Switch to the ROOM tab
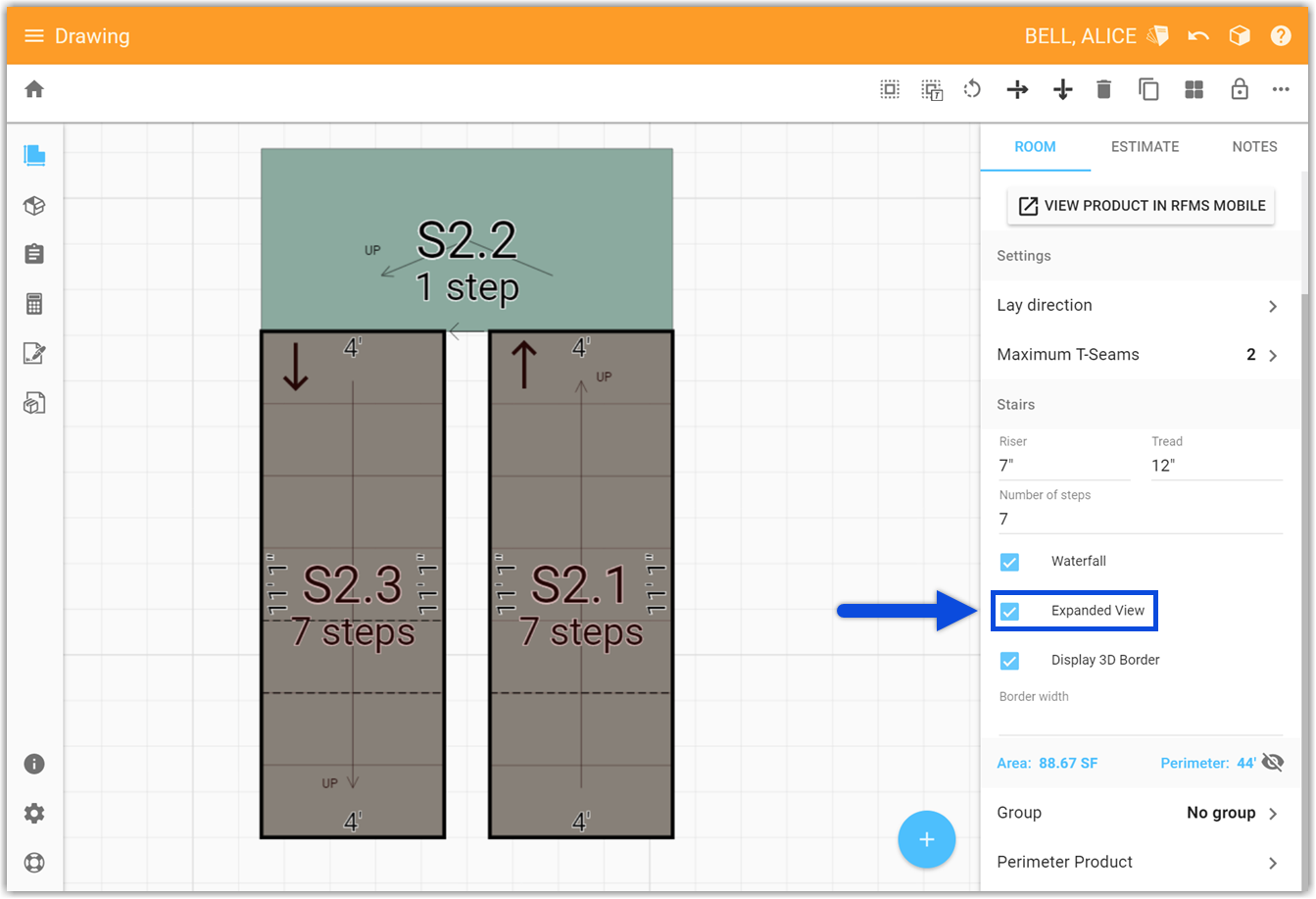This screenshot has width=1316, height=899. click(x=1035, y=147)
